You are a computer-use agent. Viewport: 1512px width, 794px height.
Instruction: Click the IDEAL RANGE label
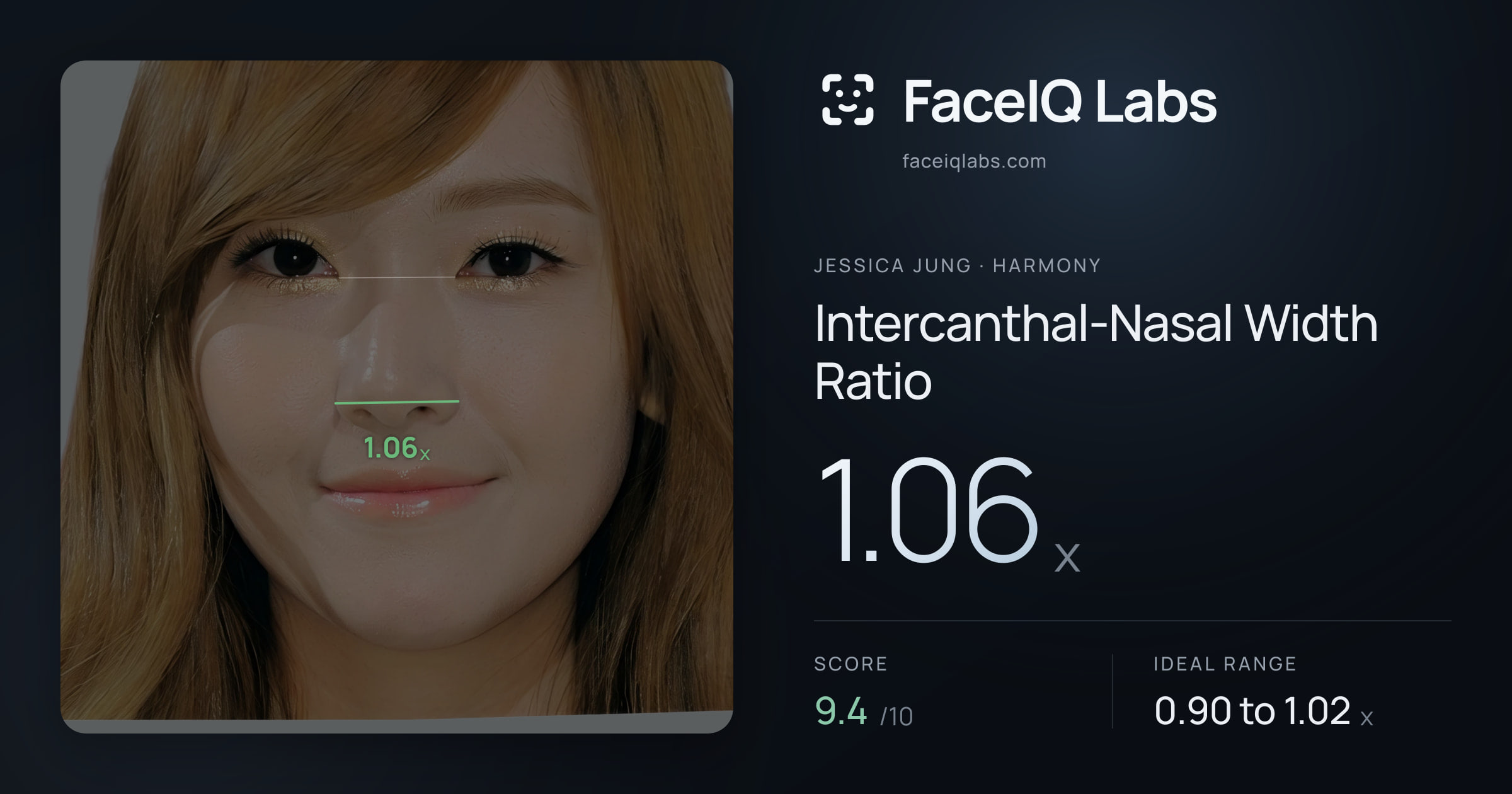pyautogui.click(x=1225, y=664)
